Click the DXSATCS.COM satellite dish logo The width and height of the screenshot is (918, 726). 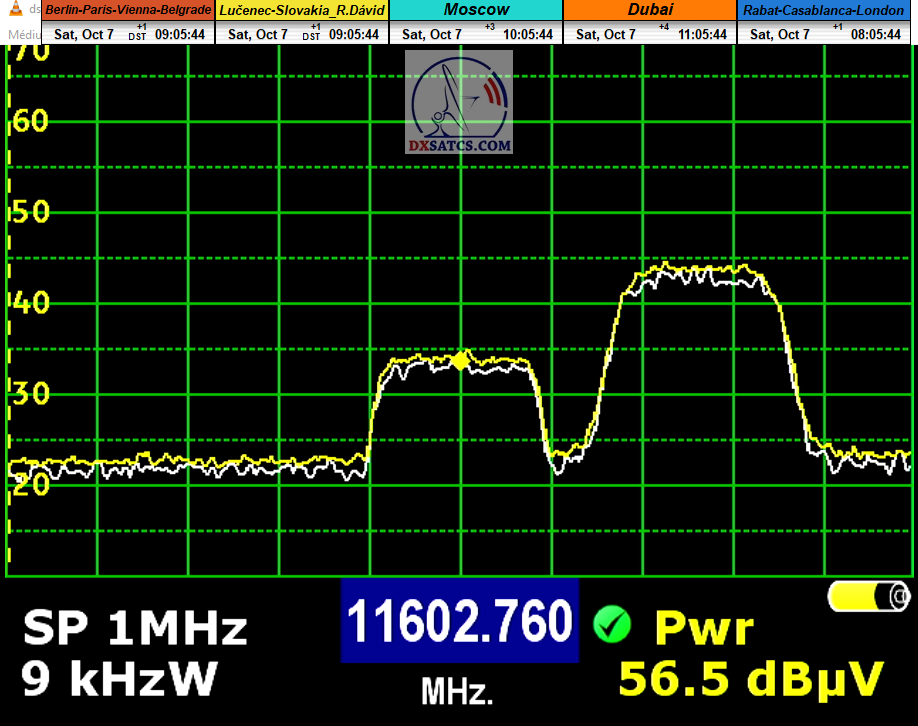pos(459,103)
